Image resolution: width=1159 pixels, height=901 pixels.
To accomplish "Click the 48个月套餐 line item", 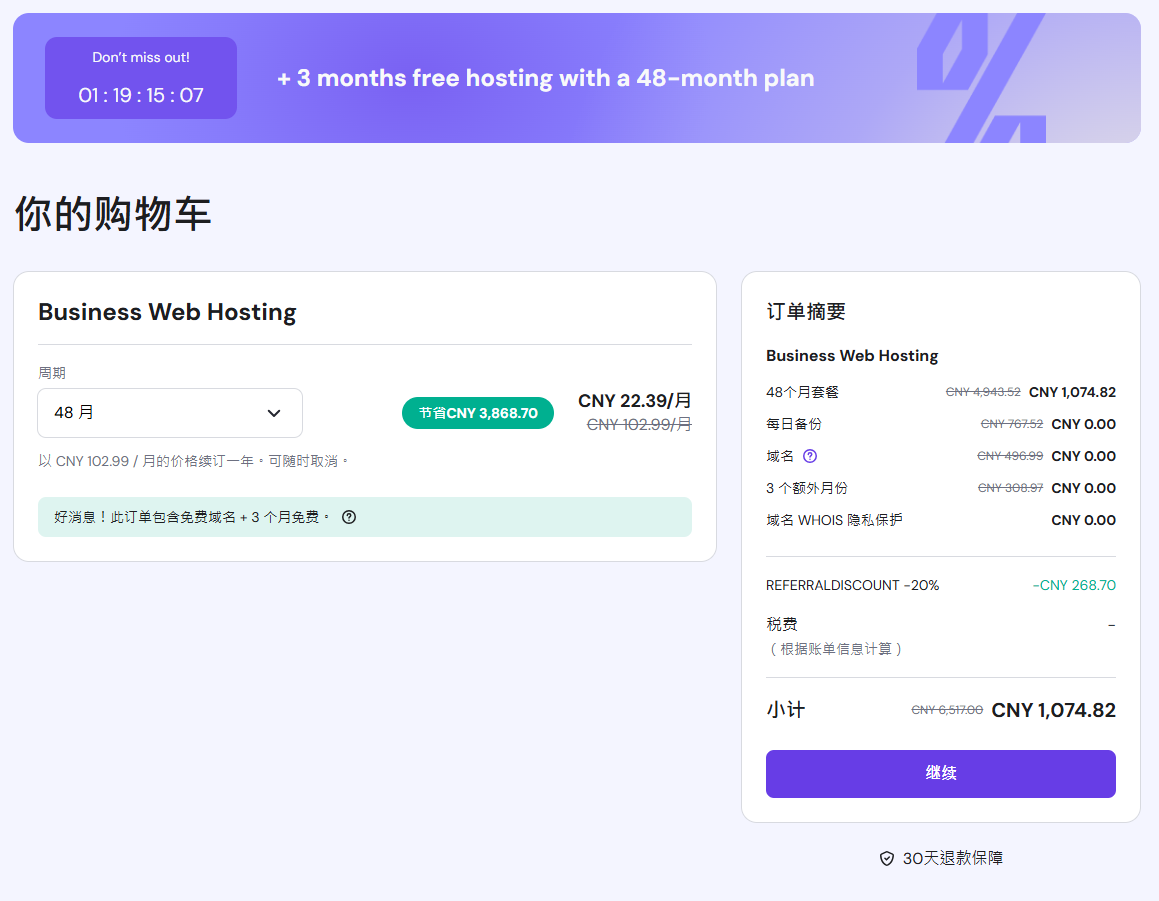I will coord(803,392).
